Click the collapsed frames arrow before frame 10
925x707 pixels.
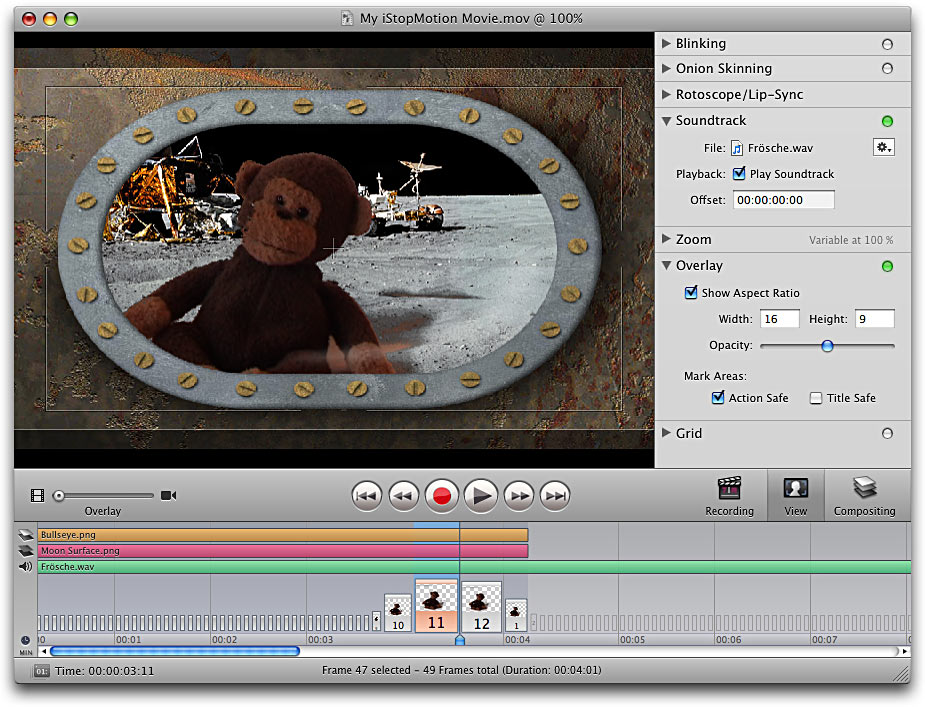377,621
